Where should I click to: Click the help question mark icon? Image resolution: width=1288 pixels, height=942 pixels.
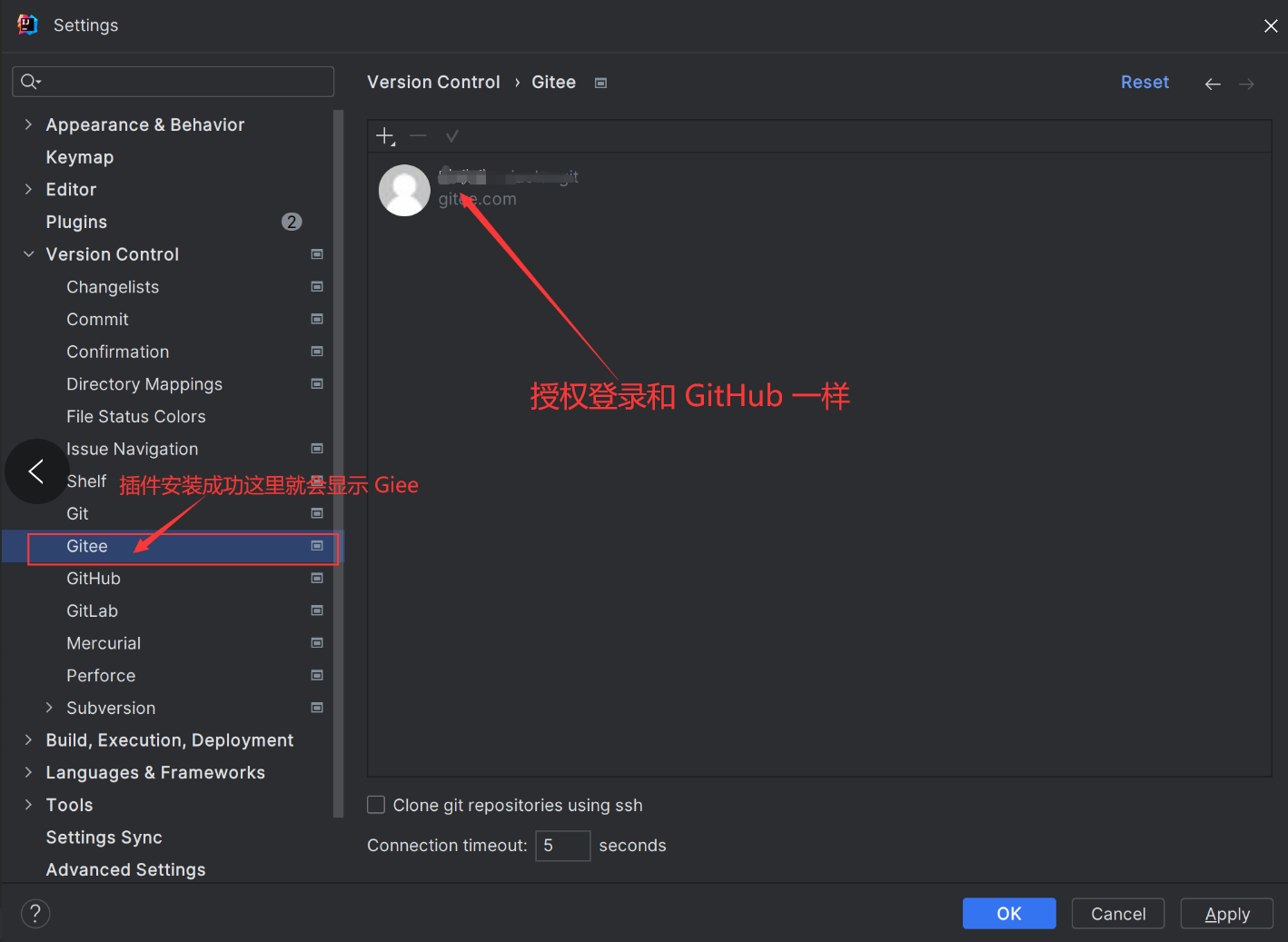click(35, 914)
